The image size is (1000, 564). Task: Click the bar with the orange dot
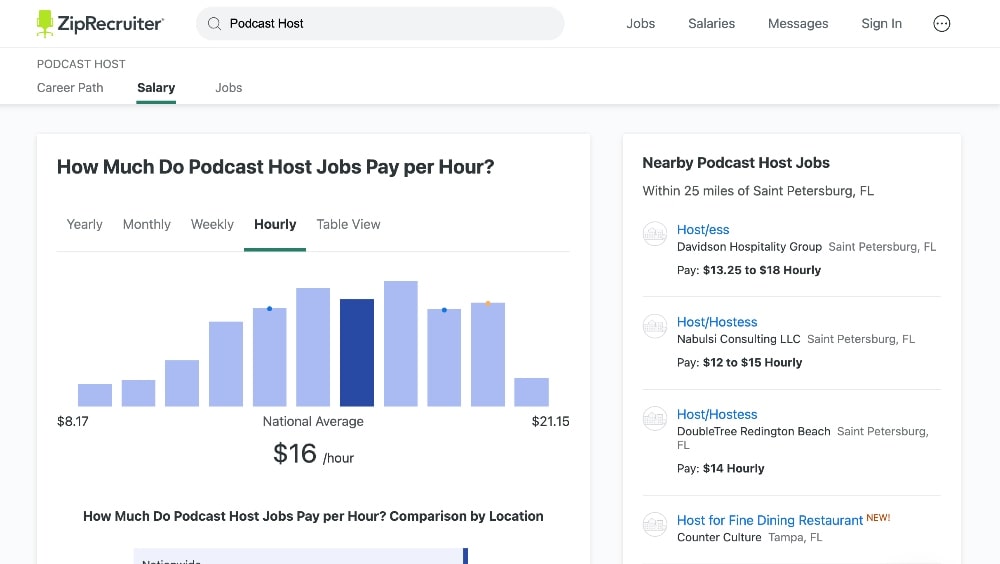[488, 355]
